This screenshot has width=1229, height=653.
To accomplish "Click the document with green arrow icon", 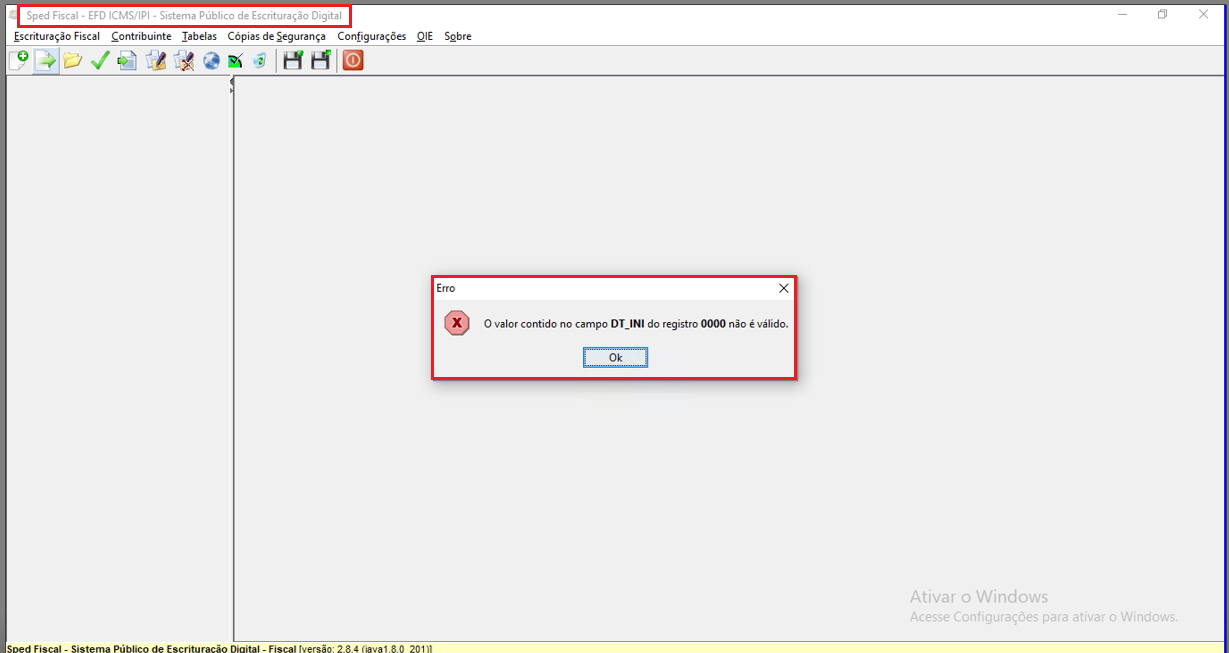I will click(x=127, y=61).
